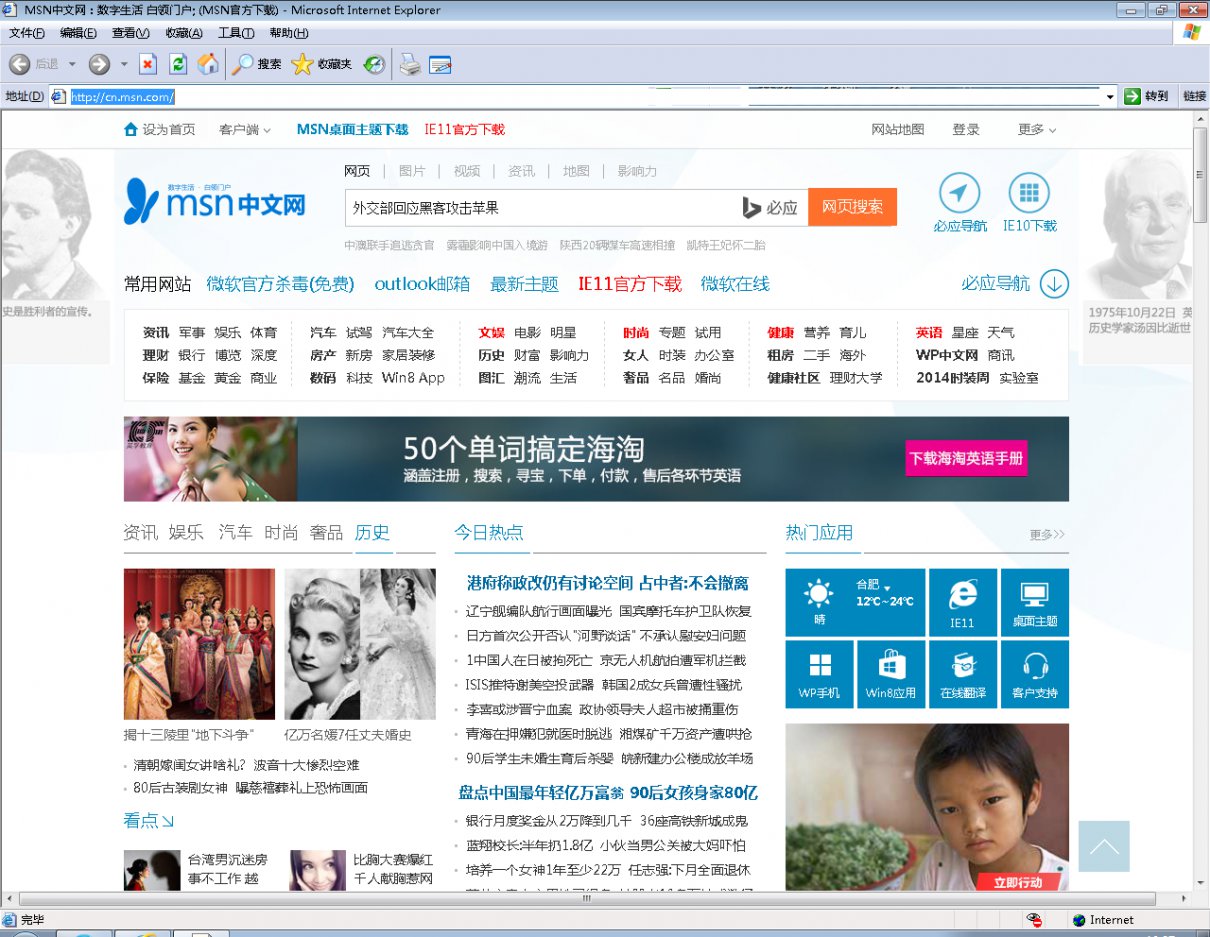Screen dimensions: 1210x937
Task: Click the Print icon in toolbar
Action: point(410,65)
